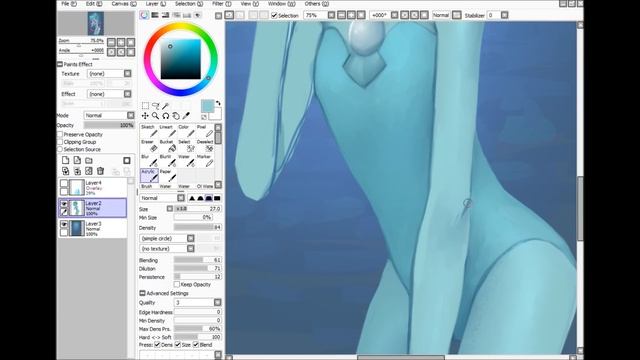This screenshot has height=360, width=640.
Task: Collapse the Advanced Settings section
Action: click(x=142, y=293)
